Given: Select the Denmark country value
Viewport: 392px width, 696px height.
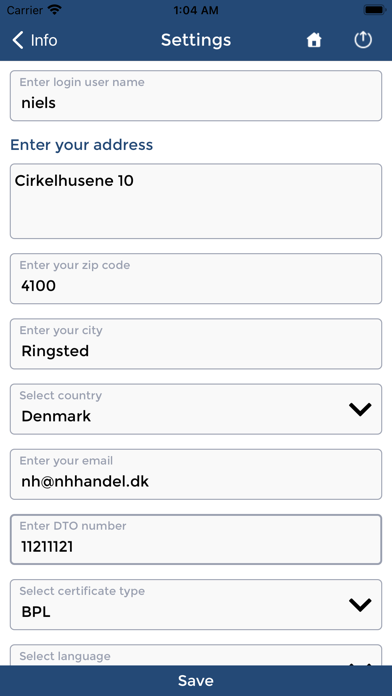Looking at the screenshot, I should click(56, 416).
